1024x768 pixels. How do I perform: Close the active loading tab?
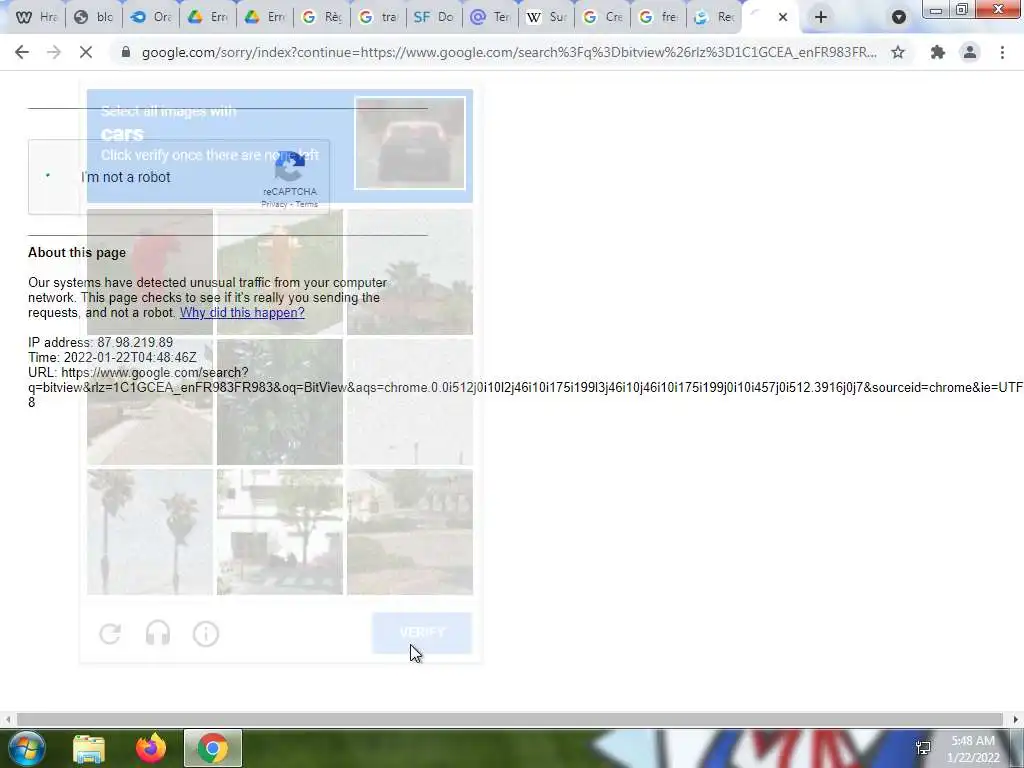[782, 17]
